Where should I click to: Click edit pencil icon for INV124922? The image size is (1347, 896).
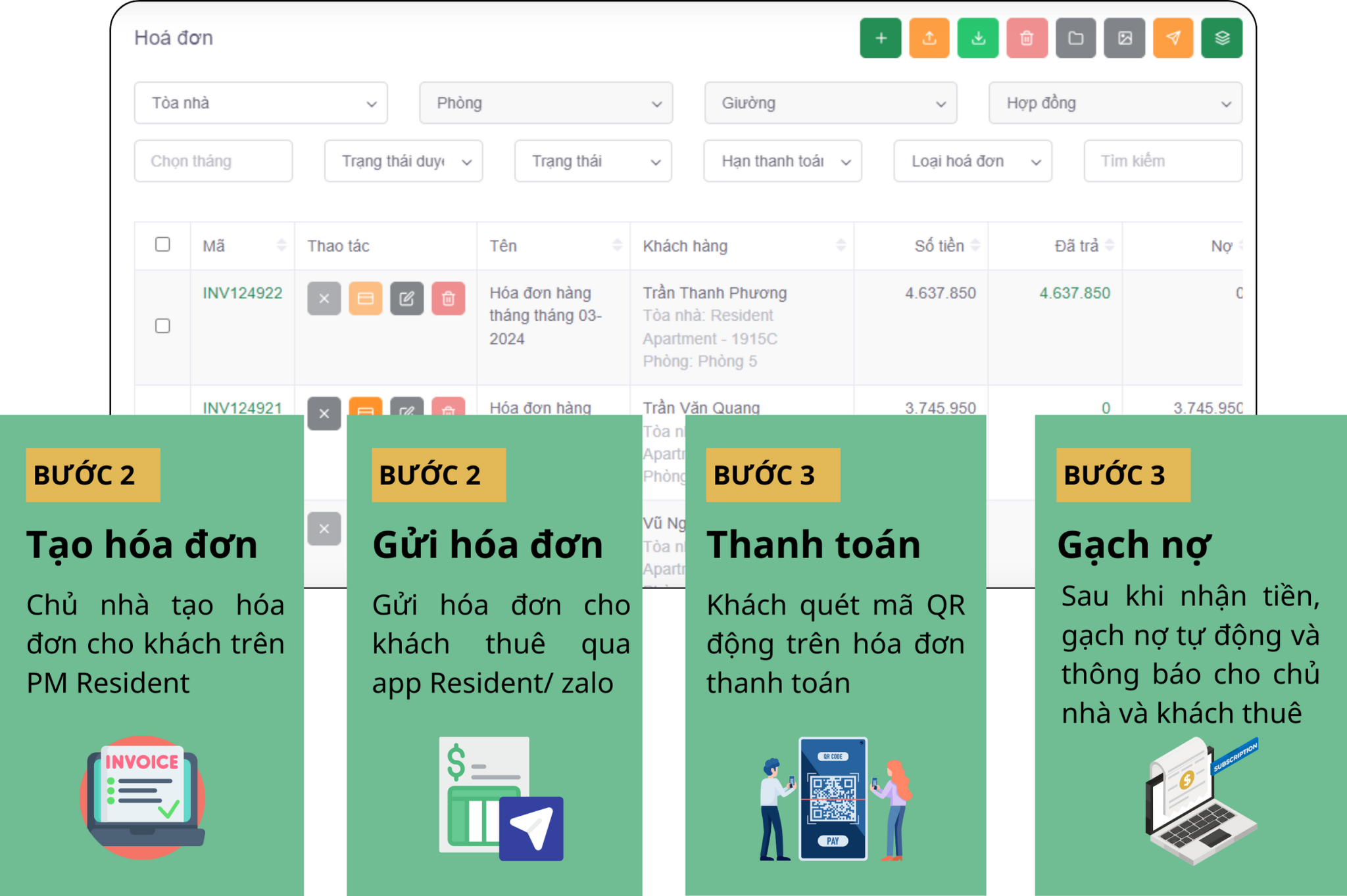click(406, 298)
